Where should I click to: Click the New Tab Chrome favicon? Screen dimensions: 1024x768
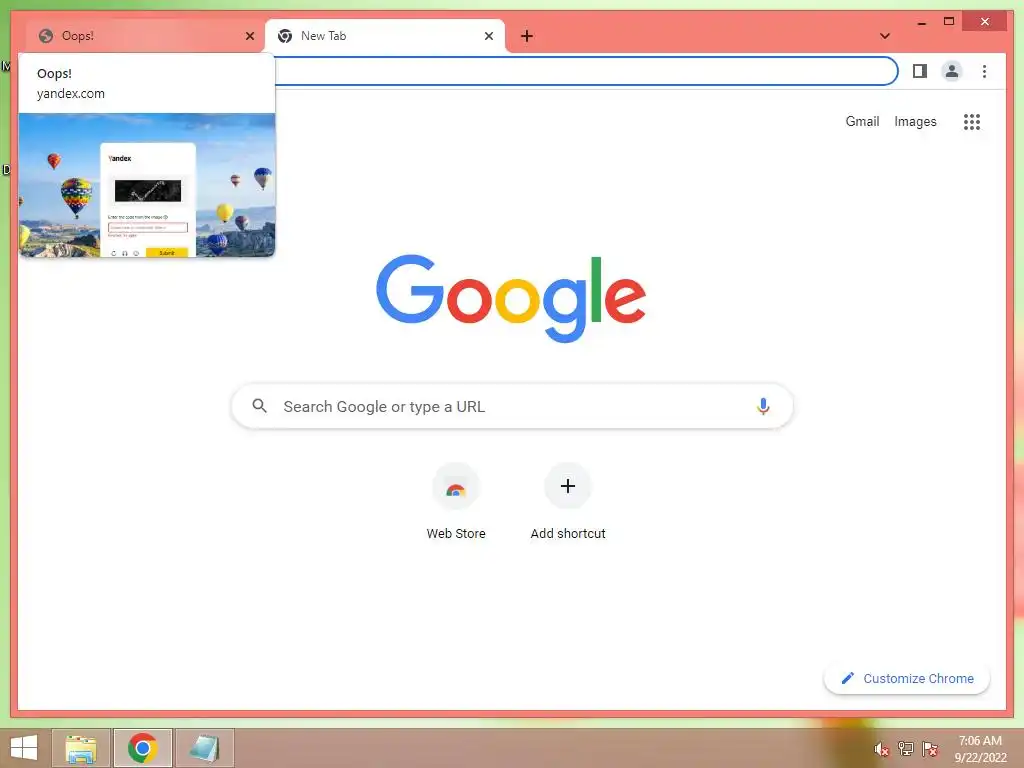point(285,36)
